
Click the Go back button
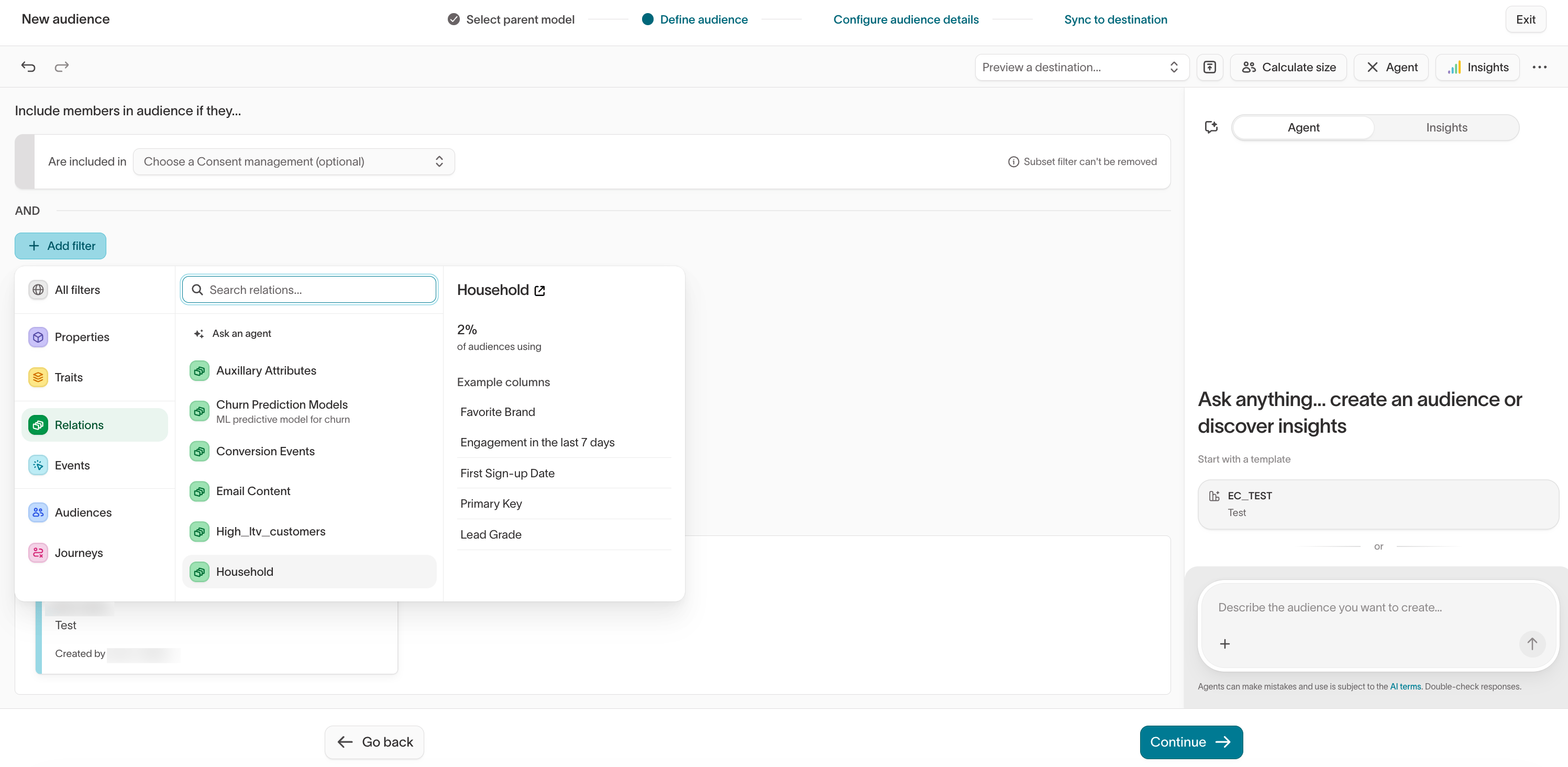click(374, 741)
